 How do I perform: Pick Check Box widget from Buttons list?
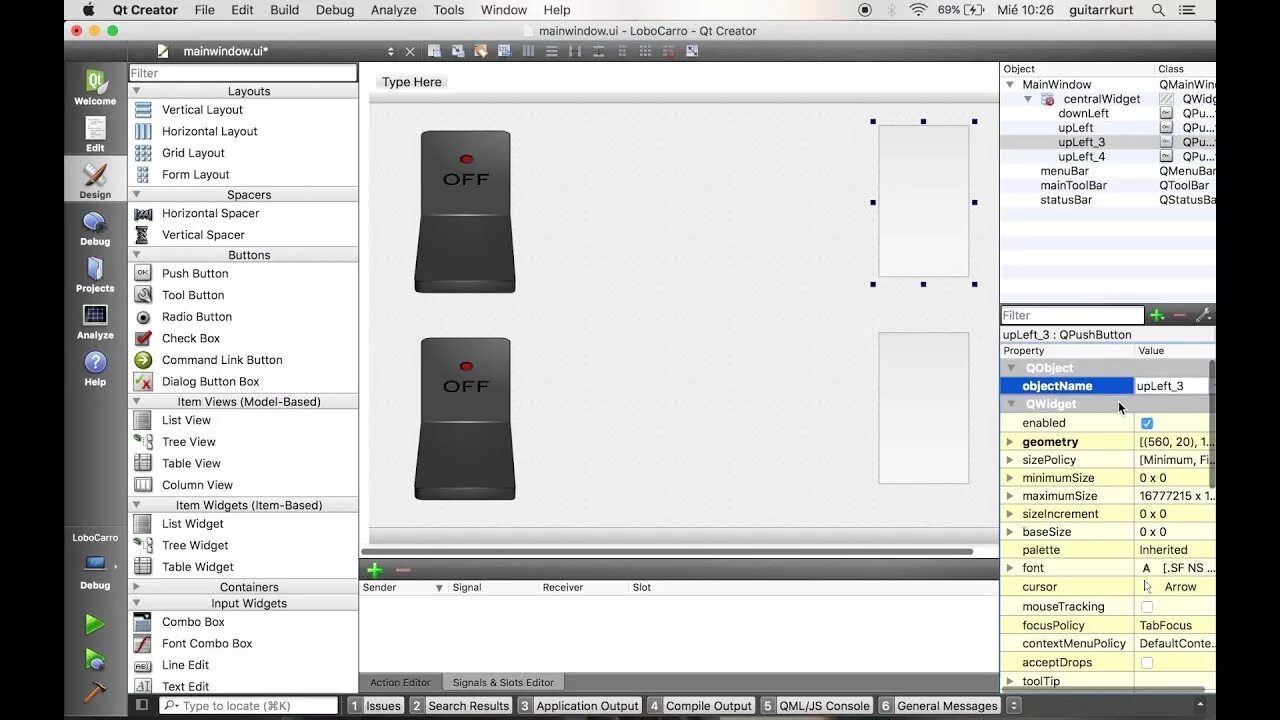(x=191, y=338)
